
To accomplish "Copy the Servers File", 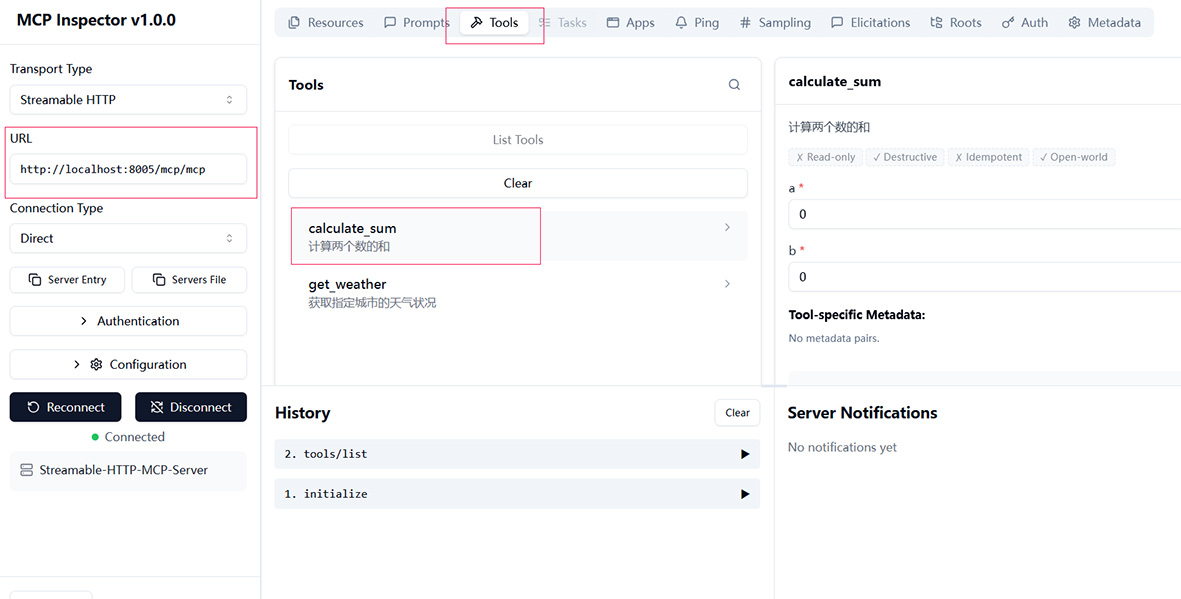I will click(189, 280).
